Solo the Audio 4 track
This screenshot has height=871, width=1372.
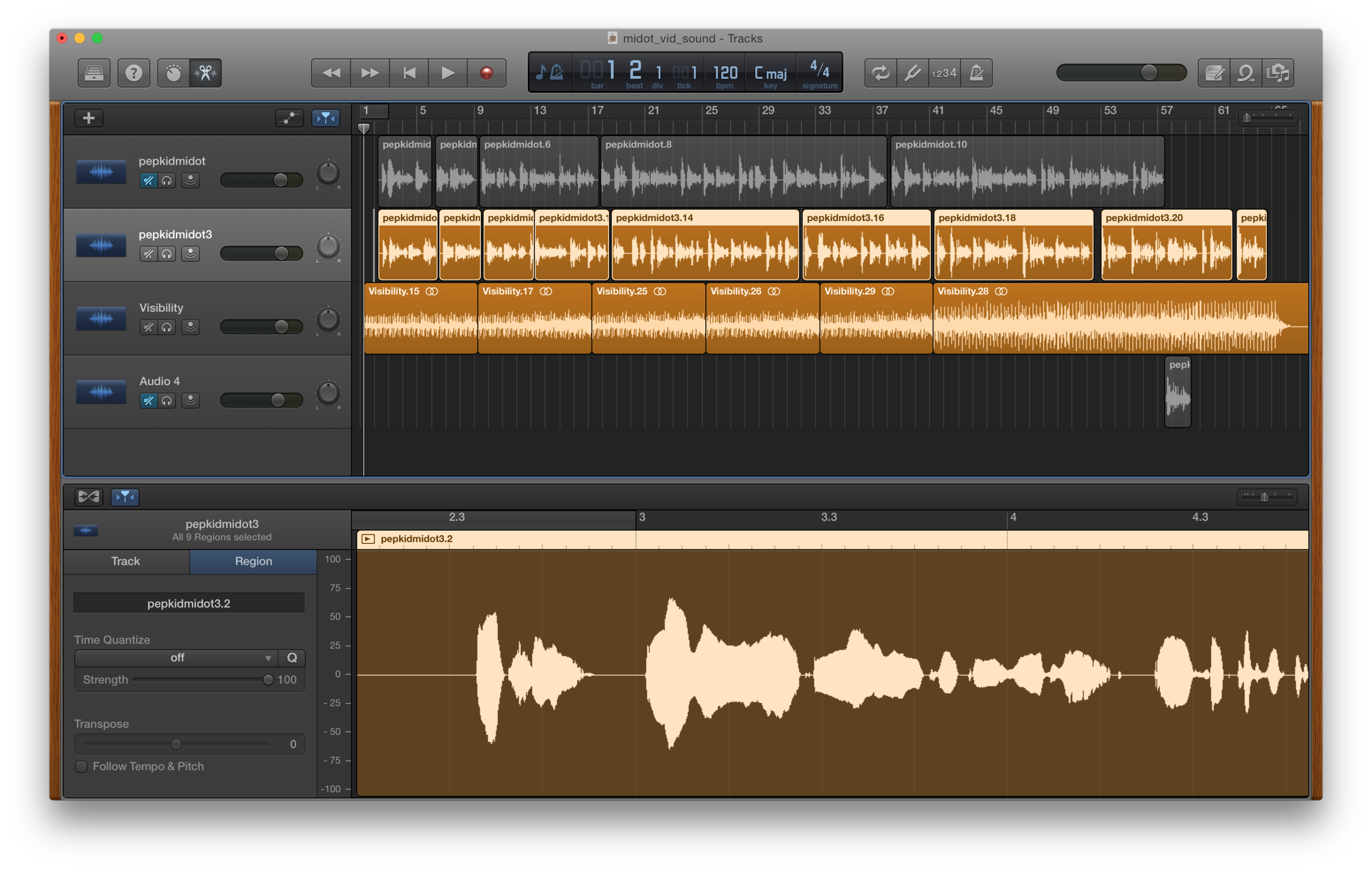click(x=167, y=401)
